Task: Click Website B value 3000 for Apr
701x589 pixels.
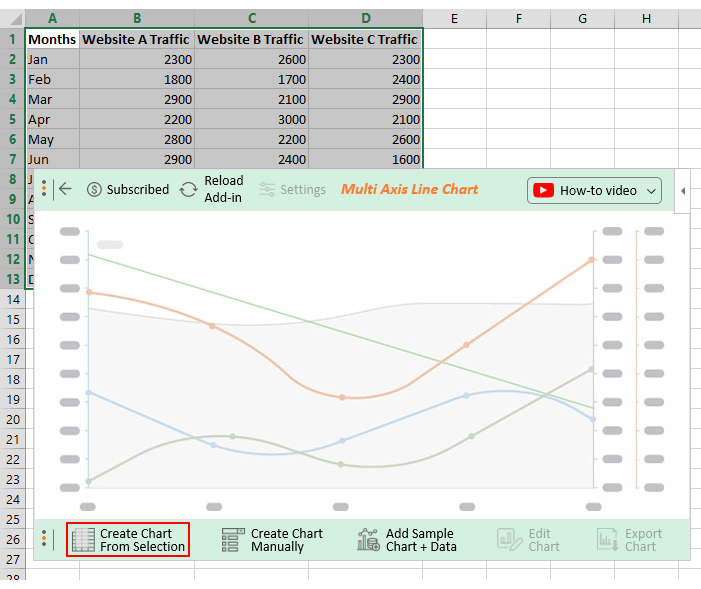Action: click(x=252, y=119)
